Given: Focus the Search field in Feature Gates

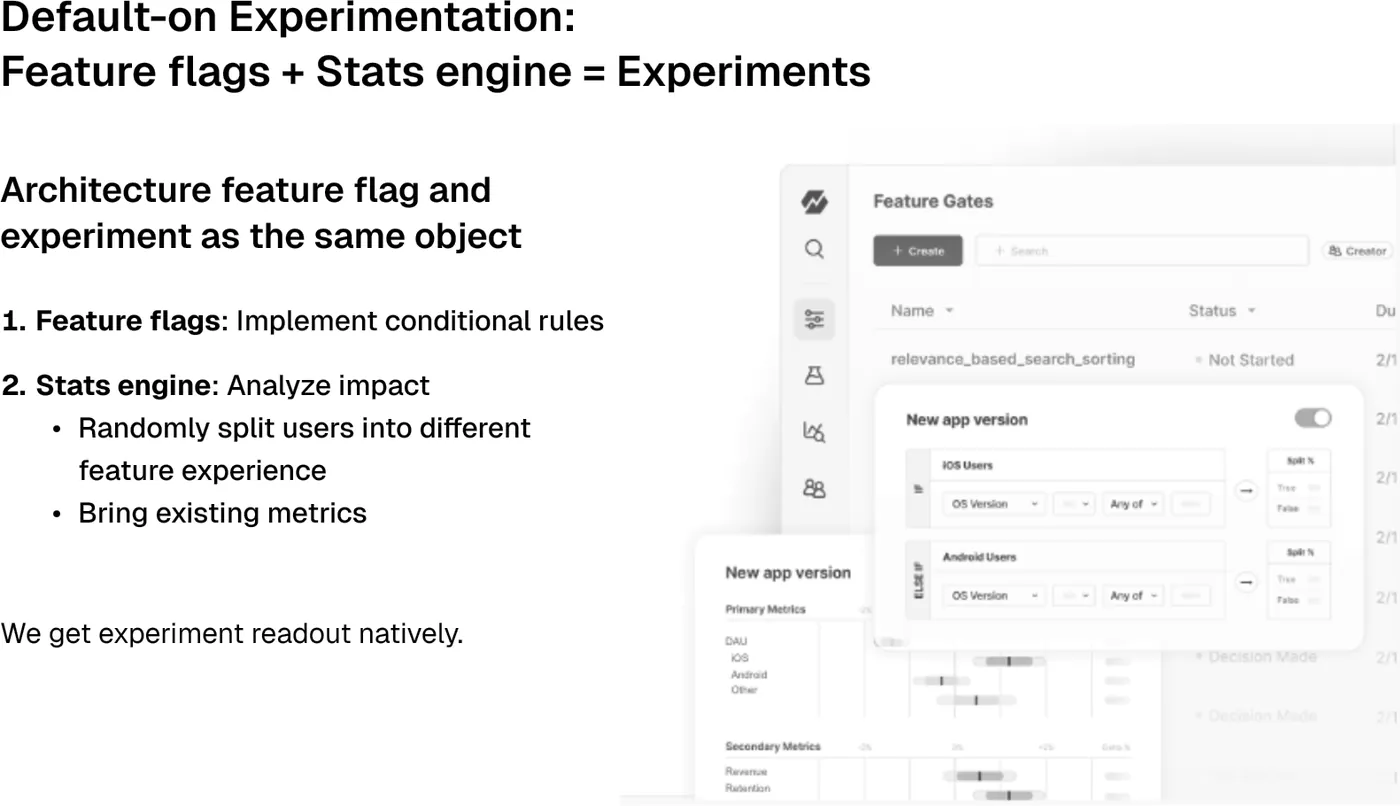Looking at the screenshot, I should (x=1142, y=251).
